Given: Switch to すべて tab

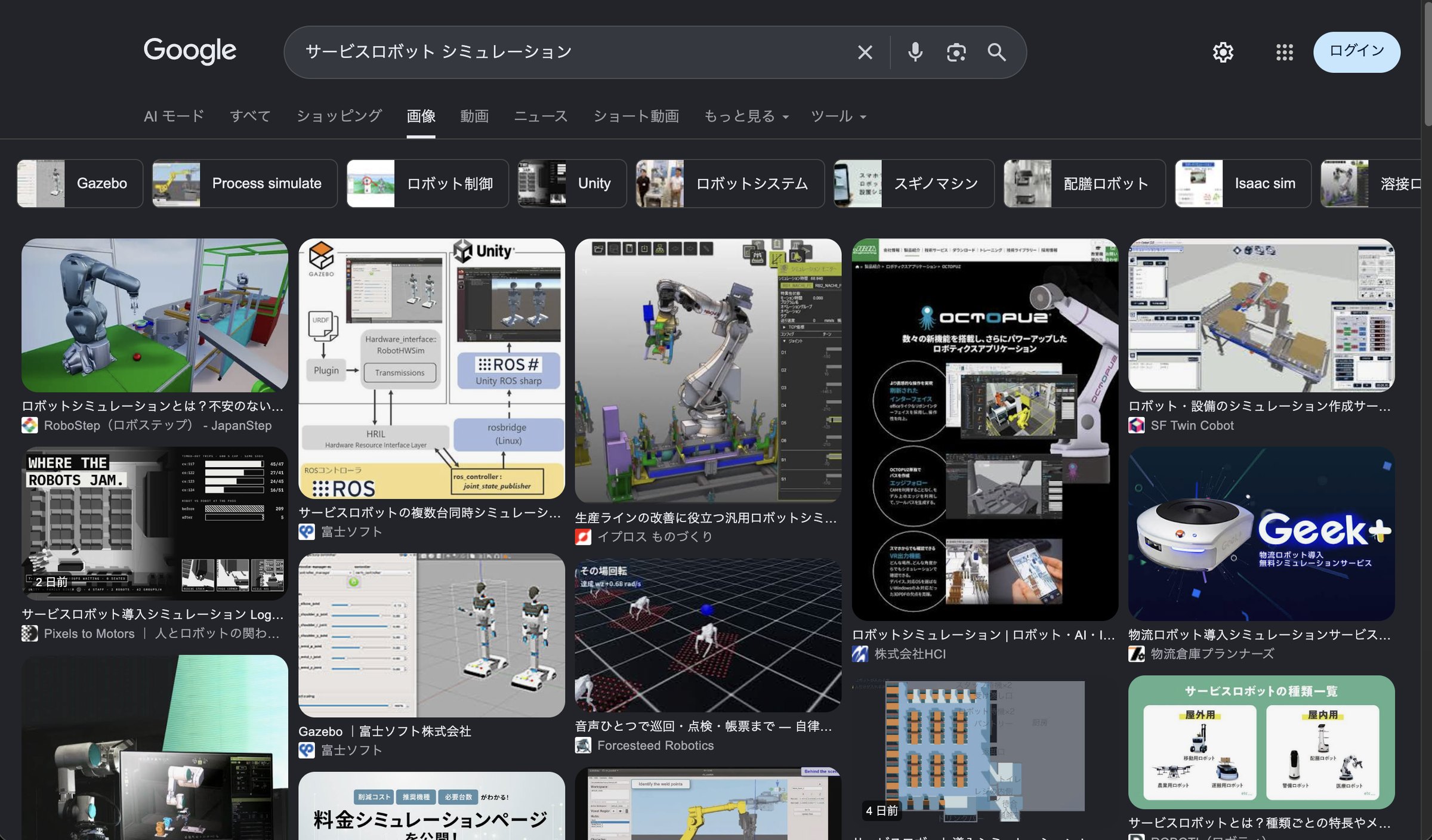Looking at the screenshot, I should [x=250, y=116].
